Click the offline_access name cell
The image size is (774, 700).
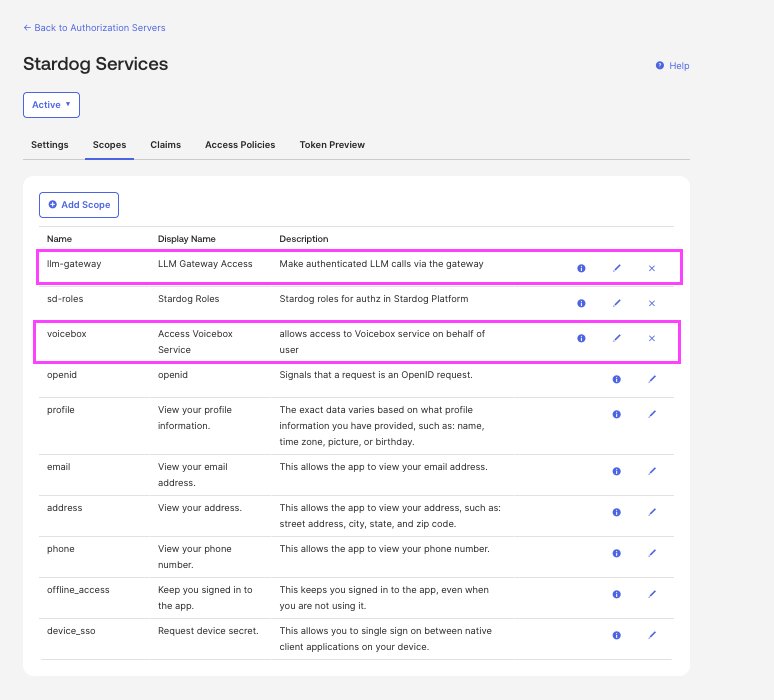pos(78,590)
